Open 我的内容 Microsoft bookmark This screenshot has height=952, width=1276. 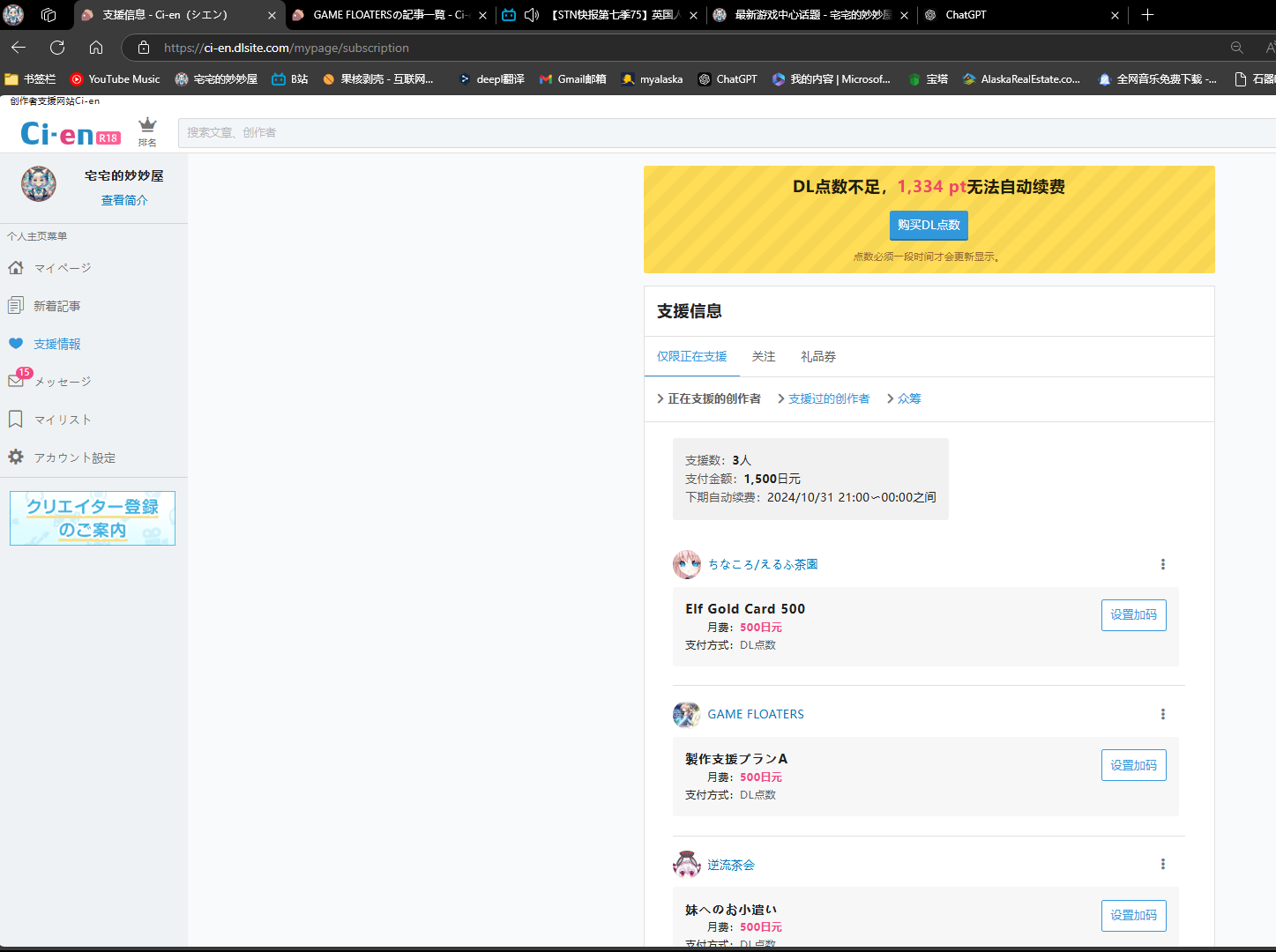tap(831, 79)
